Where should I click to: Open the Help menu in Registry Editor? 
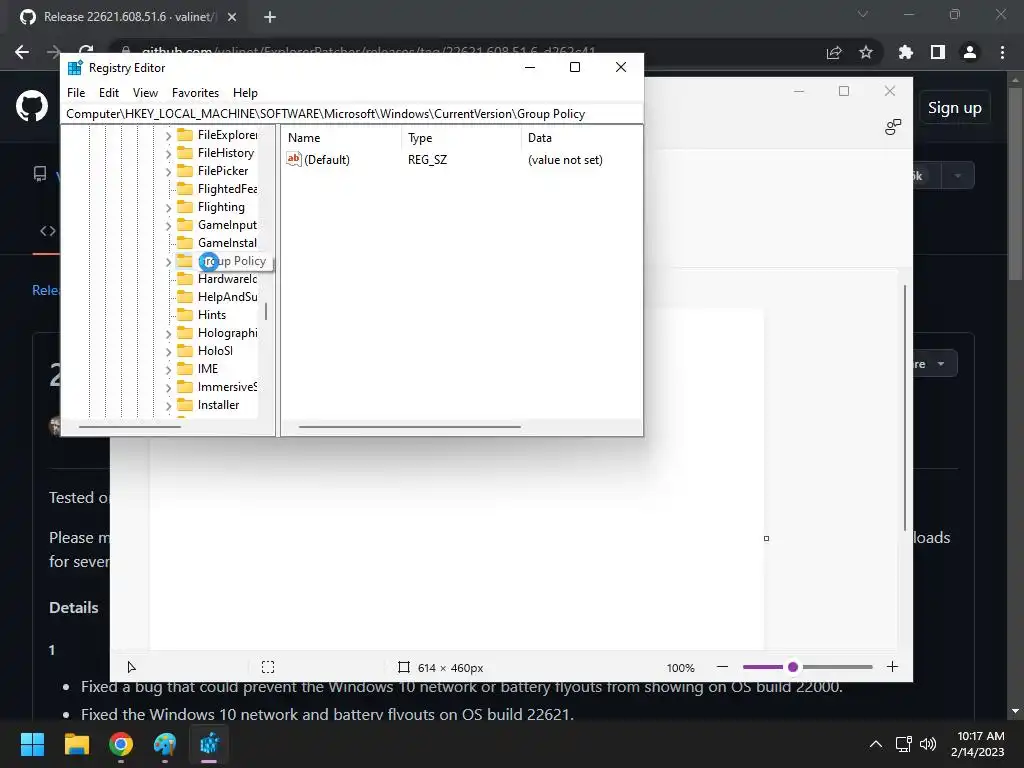[x=245, y=93]
